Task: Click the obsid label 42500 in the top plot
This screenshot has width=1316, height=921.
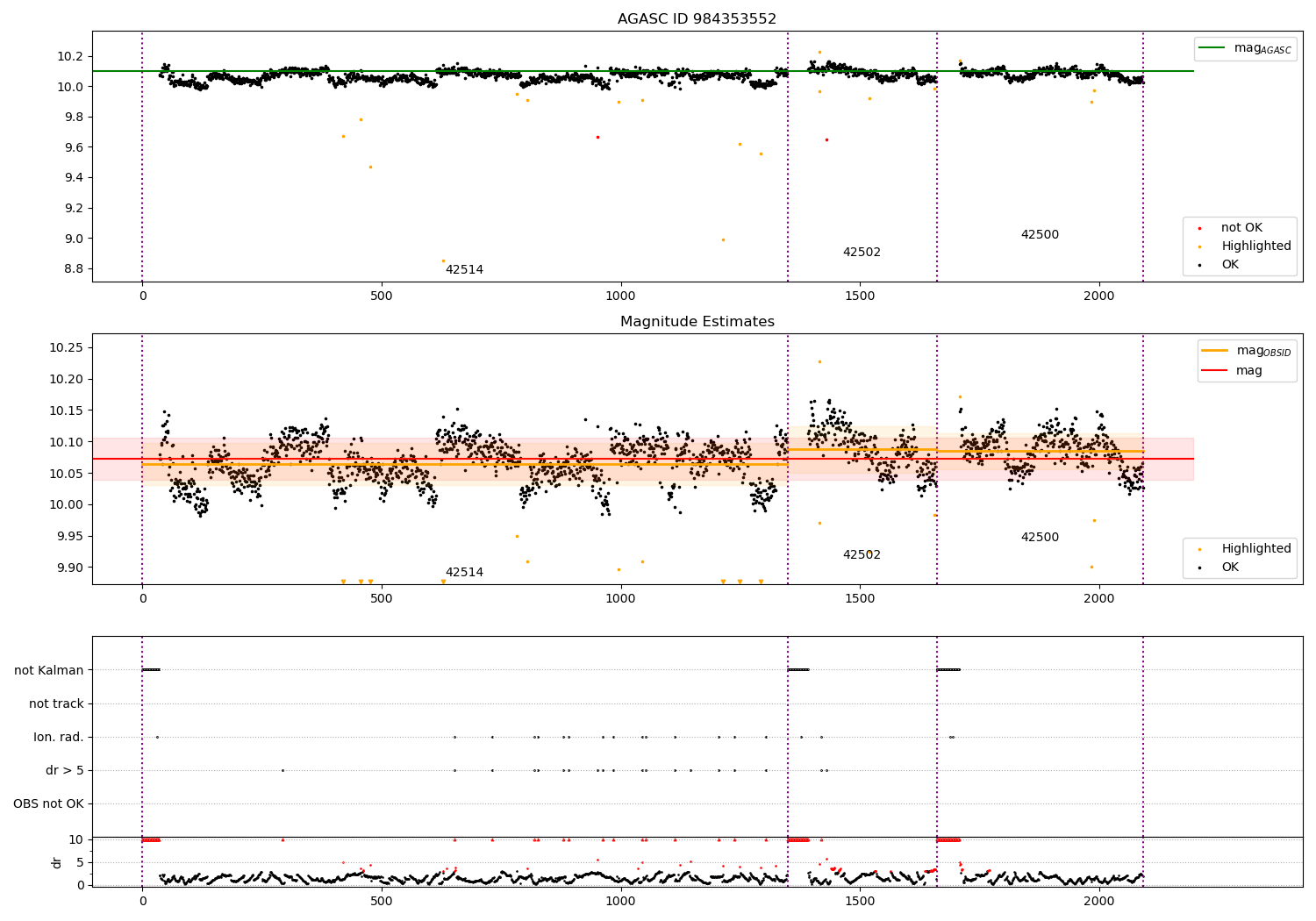Action: coord(1040,234)
